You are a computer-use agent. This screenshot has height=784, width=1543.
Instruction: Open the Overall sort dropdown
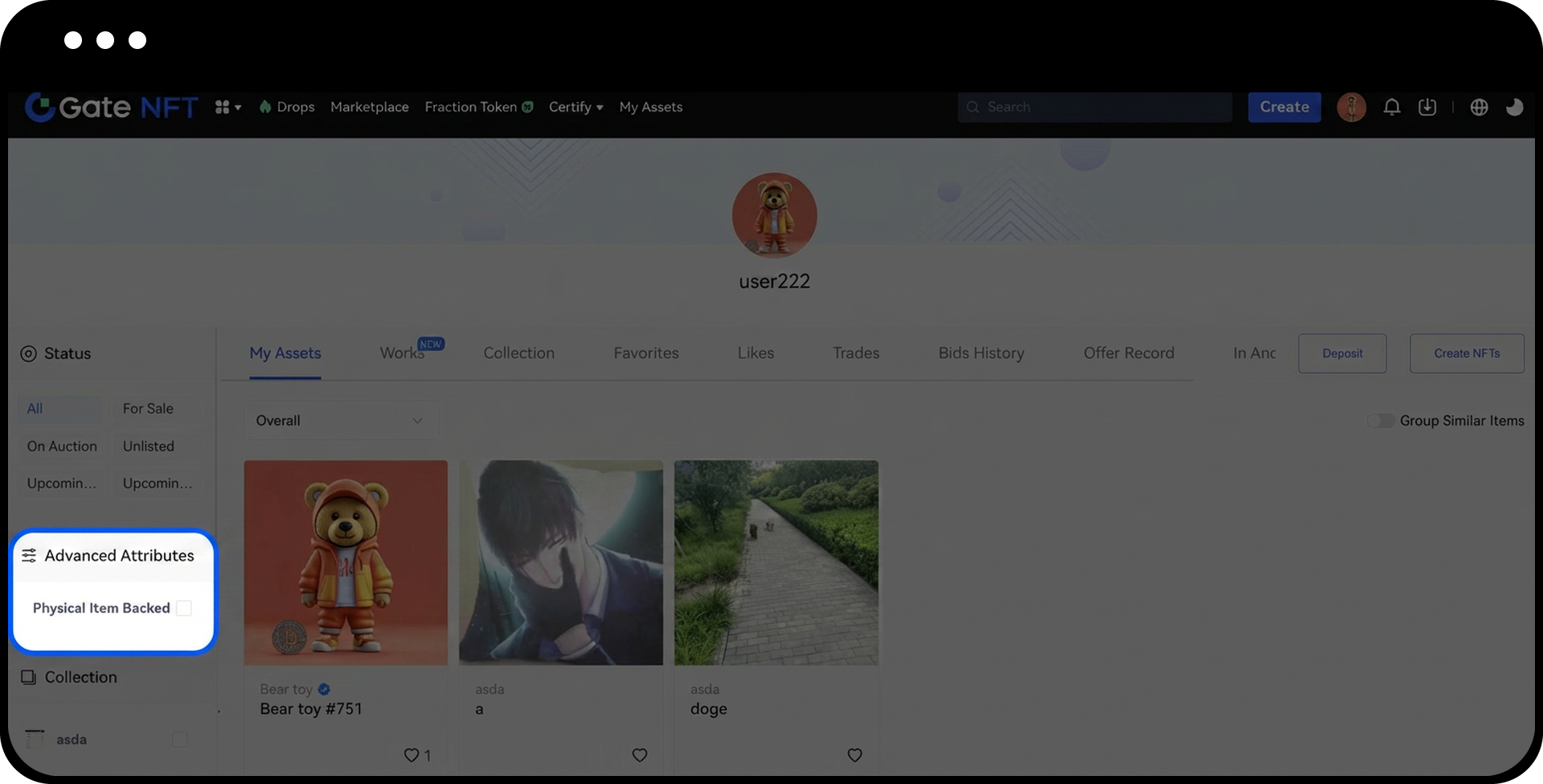click(x=341, y=421)
